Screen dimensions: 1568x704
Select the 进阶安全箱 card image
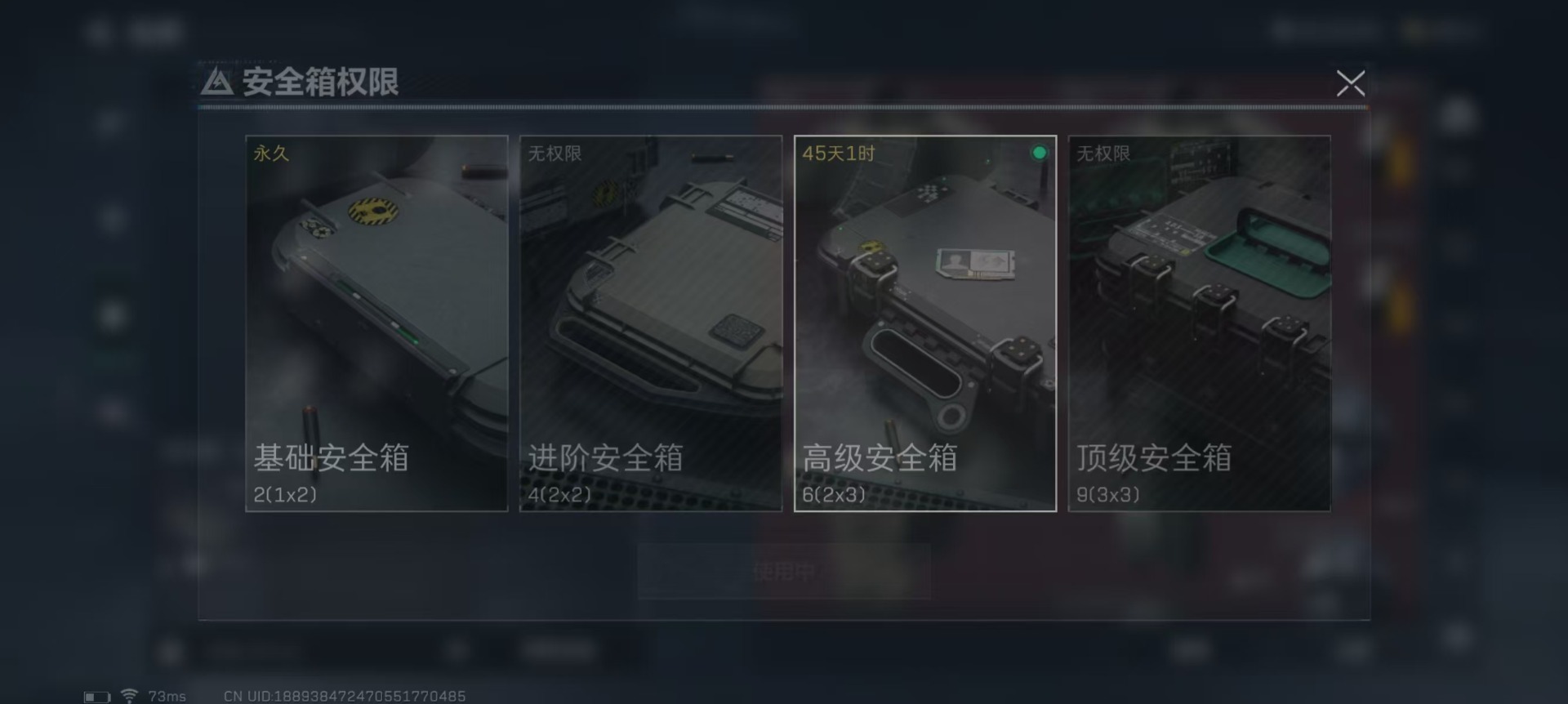[x=651, y=323]
